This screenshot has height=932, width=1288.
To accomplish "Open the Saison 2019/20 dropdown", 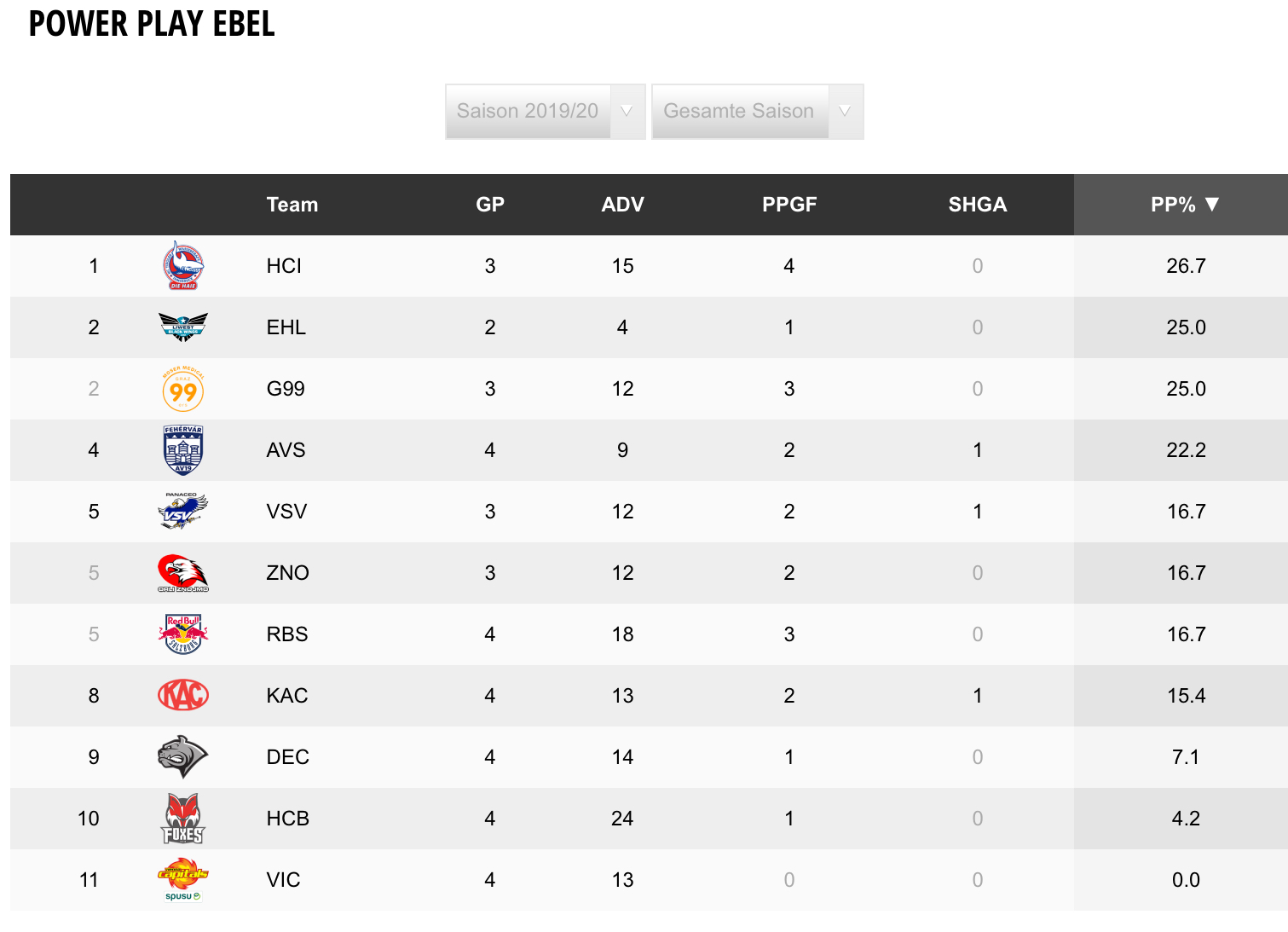I will click(545, 111).
